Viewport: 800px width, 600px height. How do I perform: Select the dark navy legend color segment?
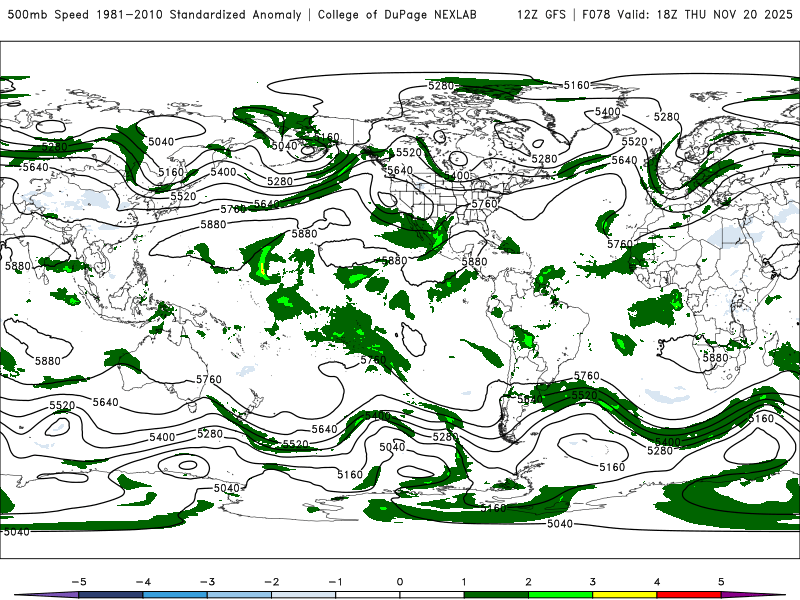tap(111, 595)
